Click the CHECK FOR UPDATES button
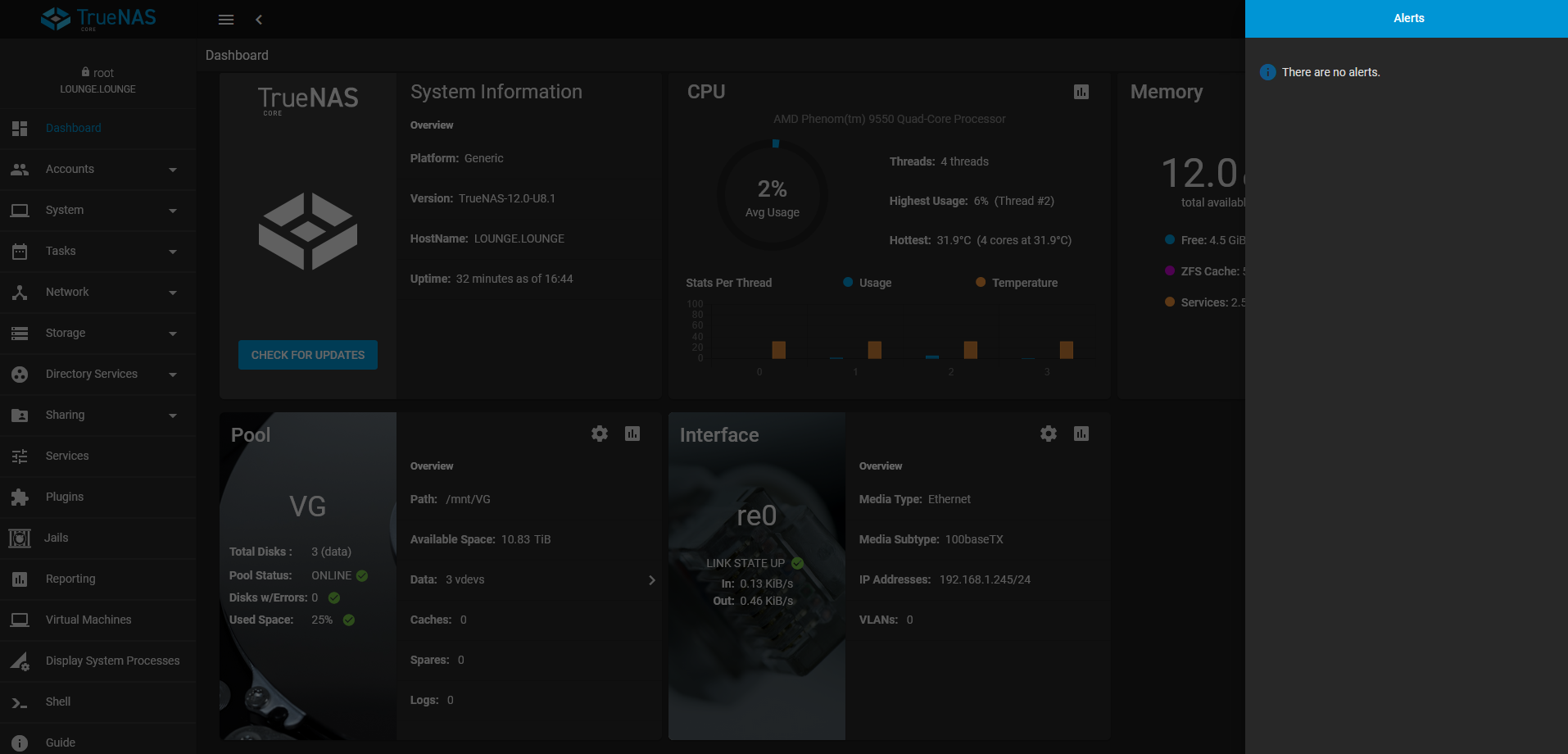This screenshot has height=754, width=1568. click(x=308, y=355)
